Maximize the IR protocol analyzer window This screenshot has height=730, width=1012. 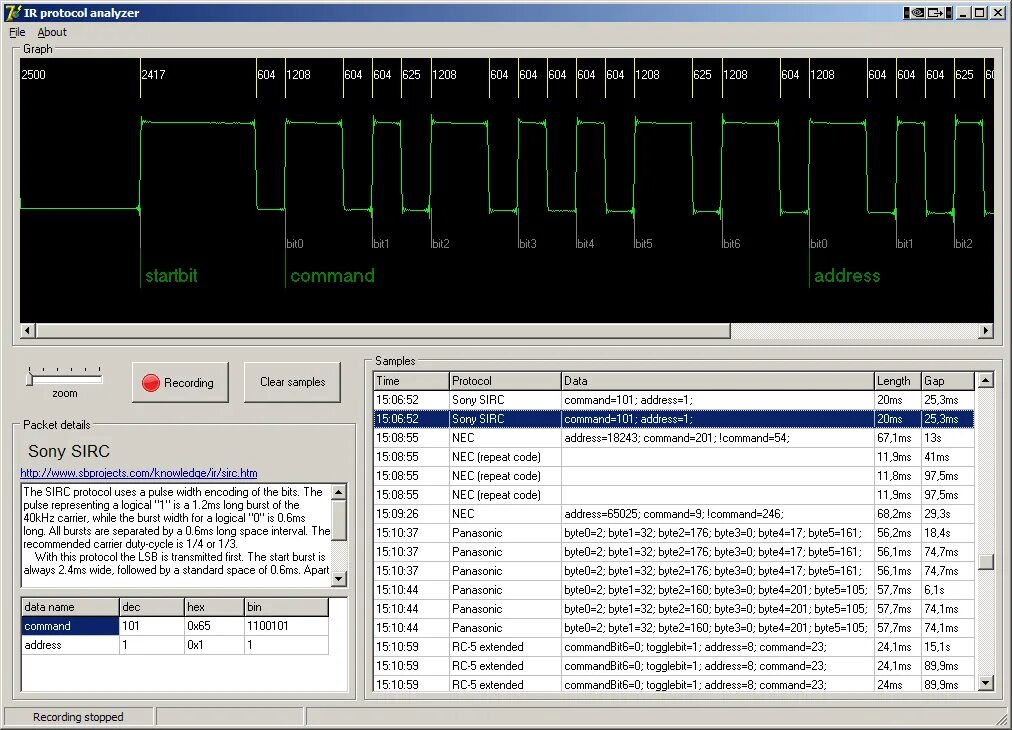click(x=980, y=12)
